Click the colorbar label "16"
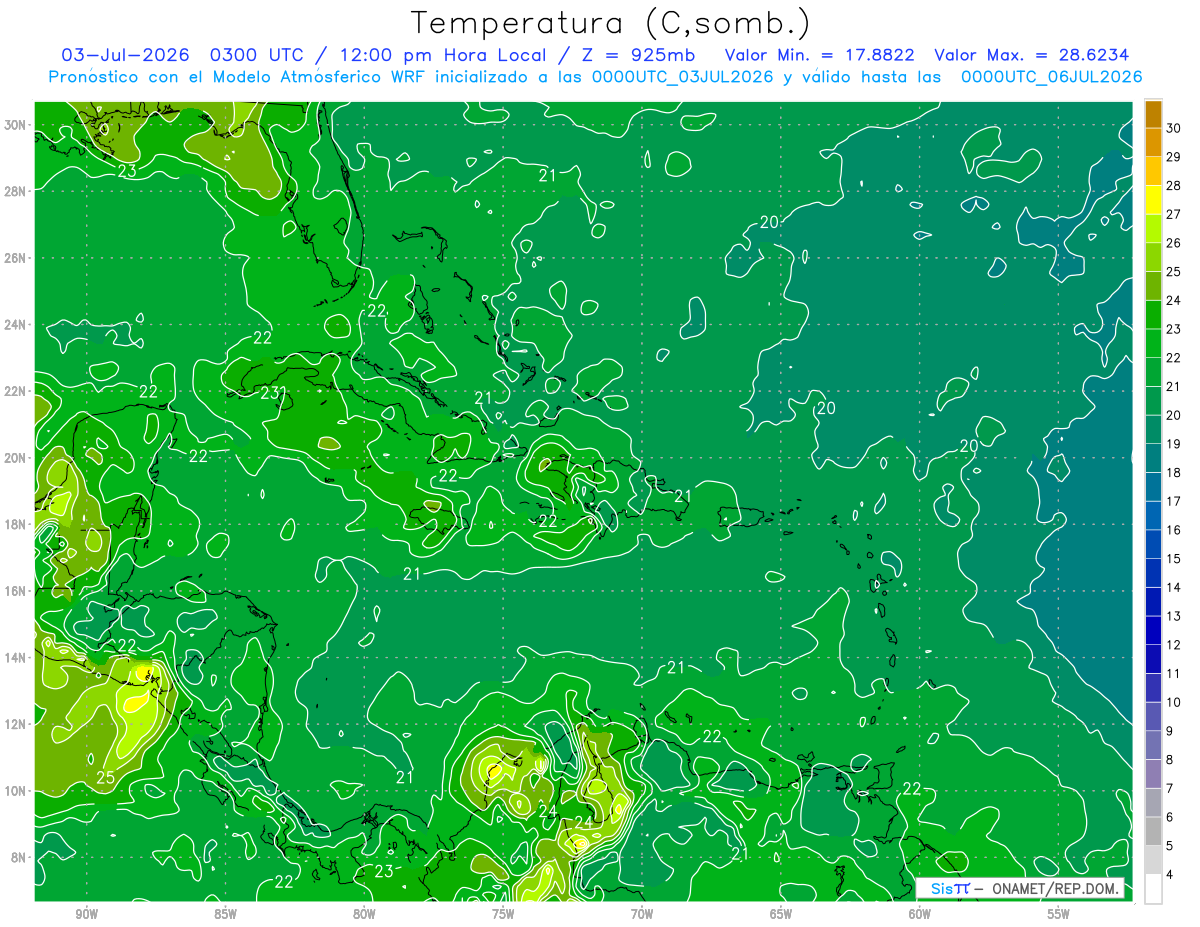This screenshot has height=927, width=1200. 1173,530
